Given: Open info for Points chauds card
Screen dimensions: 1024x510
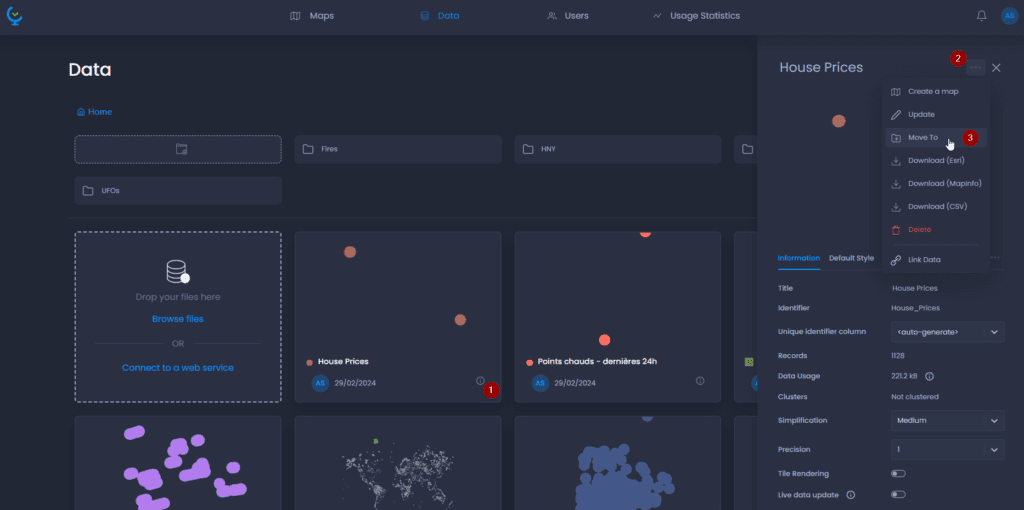Looking at the screenshot, I should [x=700, y=381].
